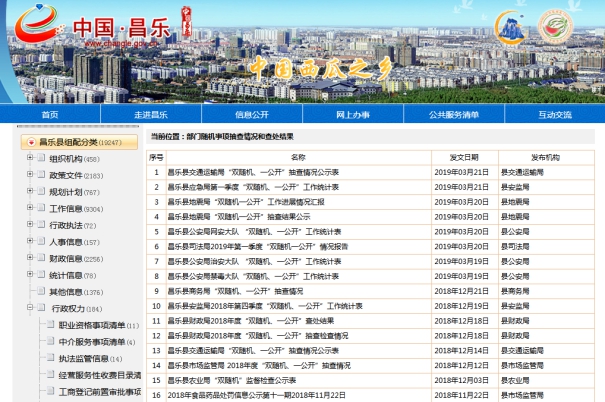Open the 首页 navigation tab

tap(50, 115)
